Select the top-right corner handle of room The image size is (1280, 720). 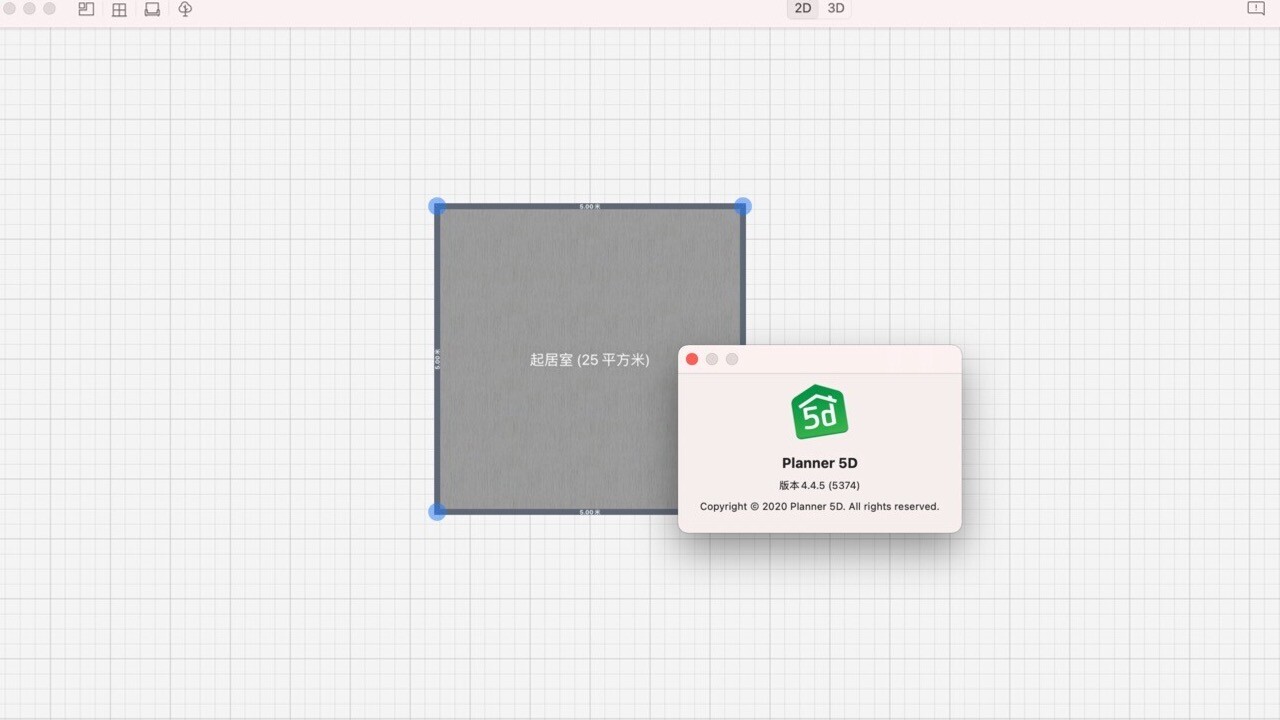(x=742, y=206)
